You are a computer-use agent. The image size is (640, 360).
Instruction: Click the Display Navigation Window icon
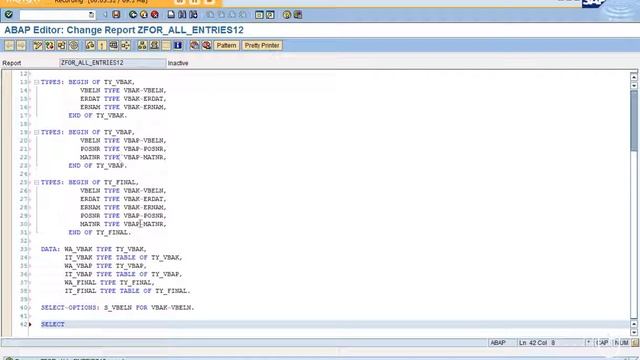pos(154,45)
